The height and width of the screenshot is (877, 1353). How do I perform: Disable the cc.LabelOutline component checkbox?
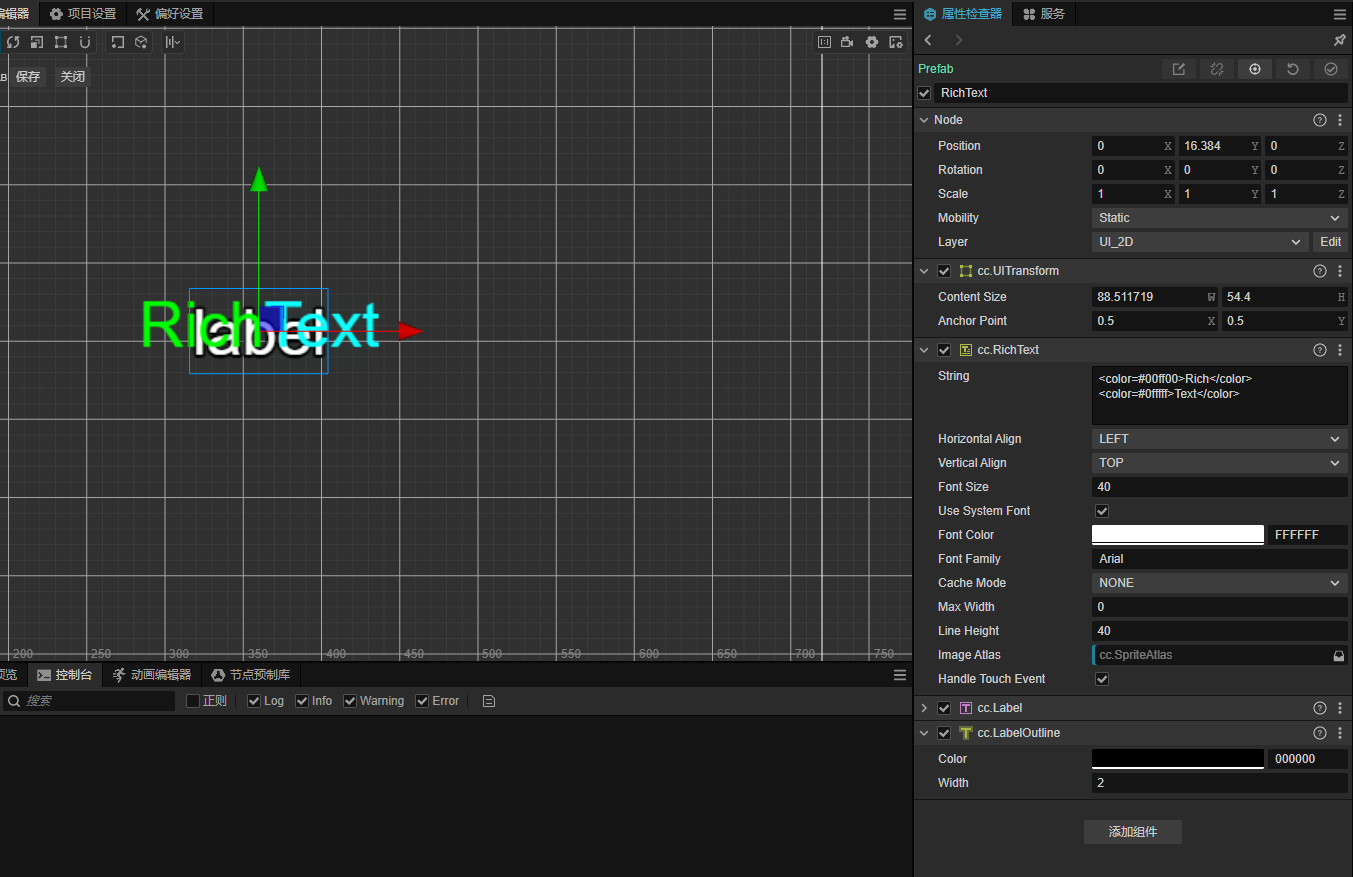coord(944,733)
